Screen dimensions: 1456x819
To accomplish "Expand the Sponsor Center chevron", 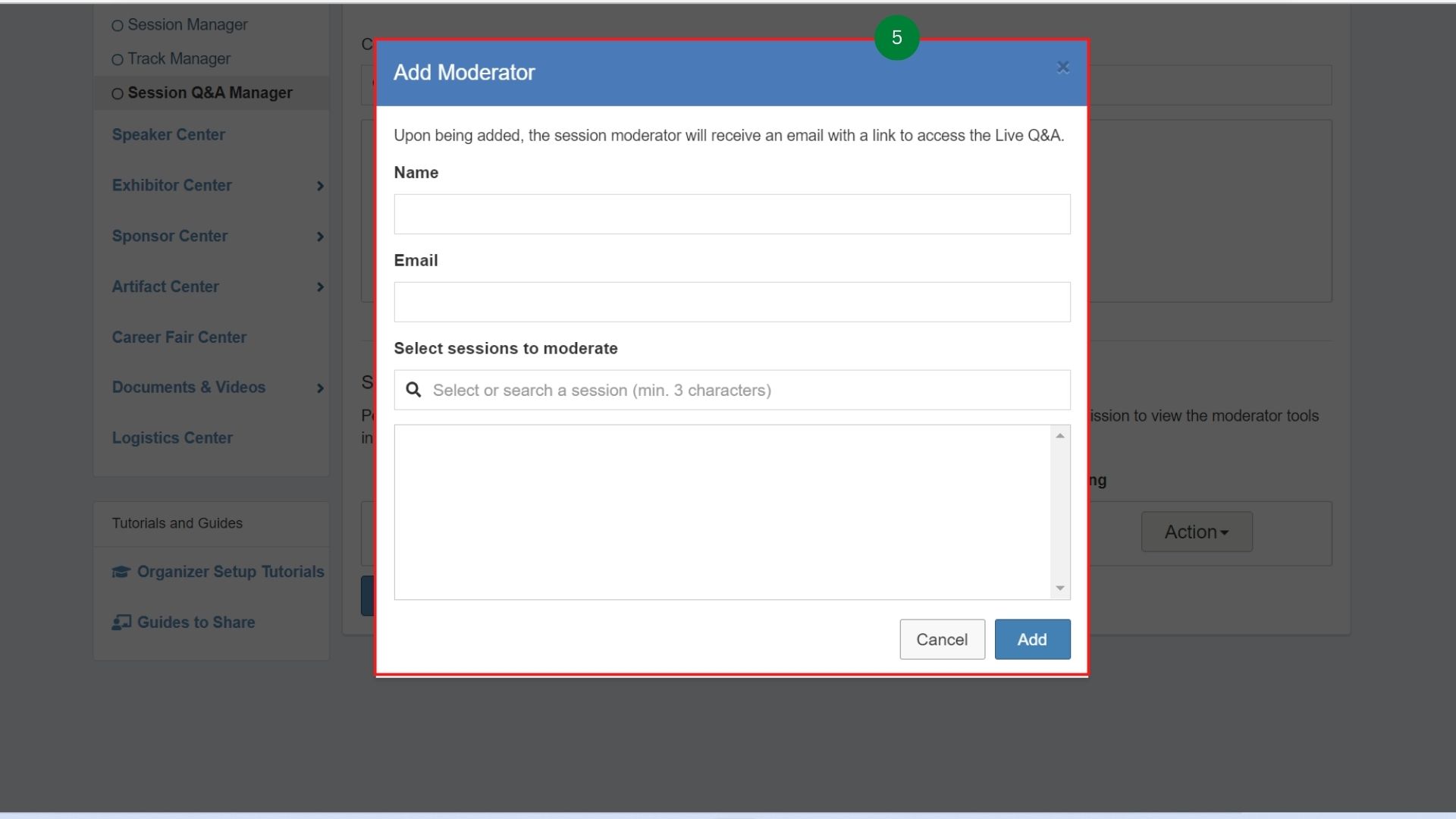I will coord(320,237).
